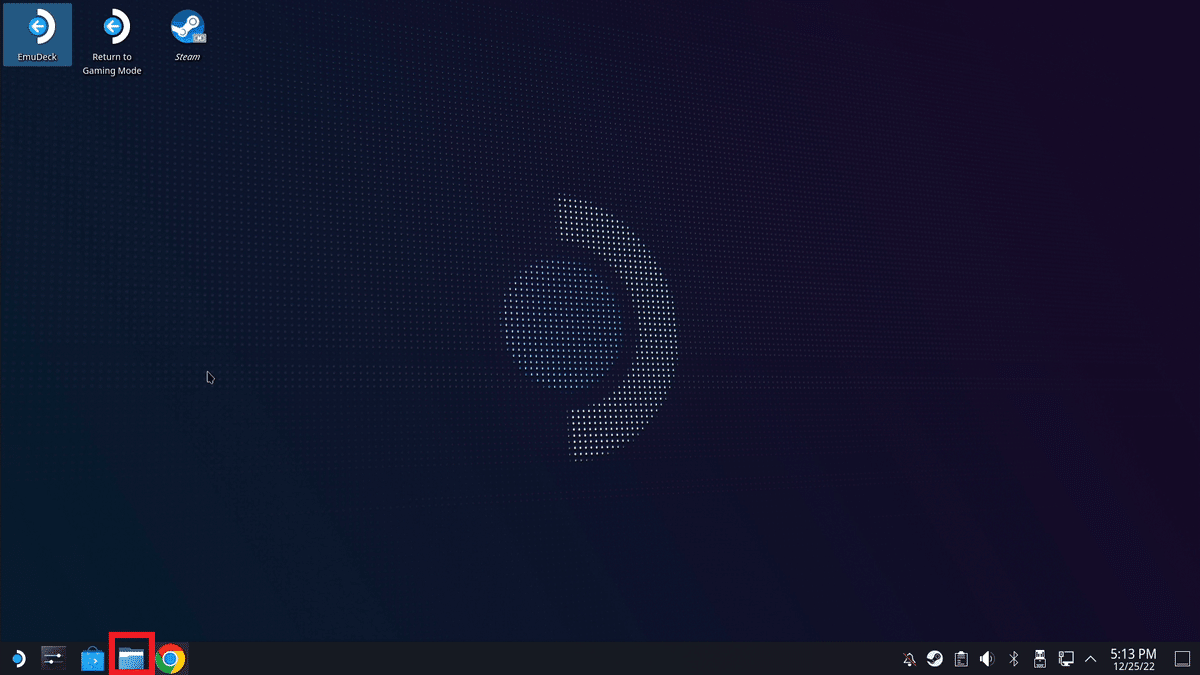Open the network connections tray icon
The image size is (1200, 675).
[x=1066, y=659]
